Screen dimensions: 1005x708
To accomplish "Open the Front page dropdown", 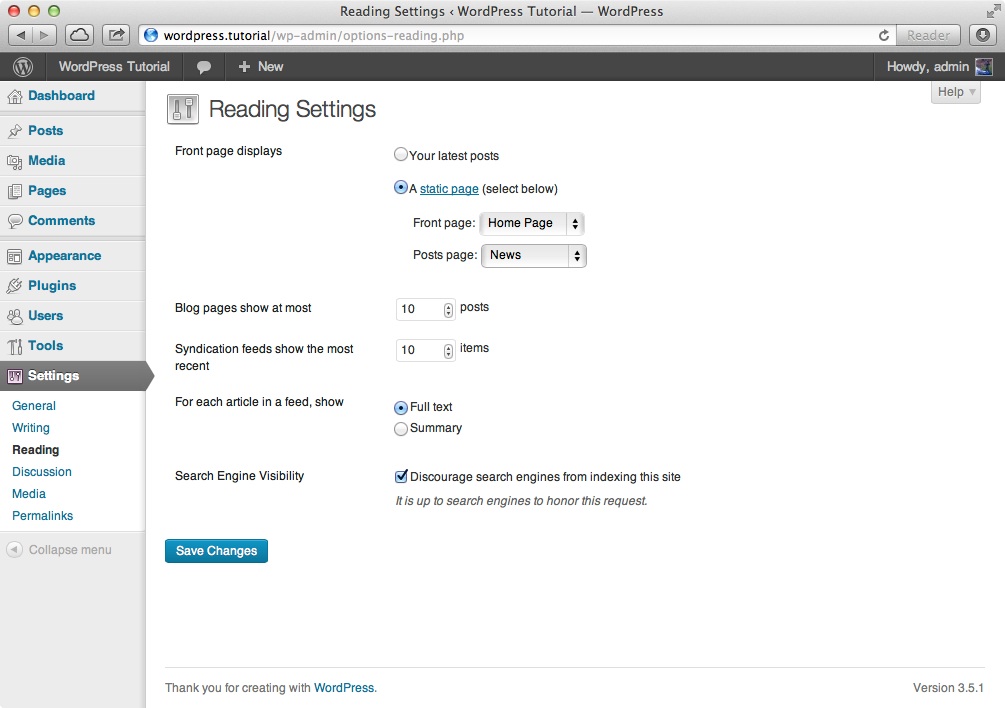I will coord(532,223).
